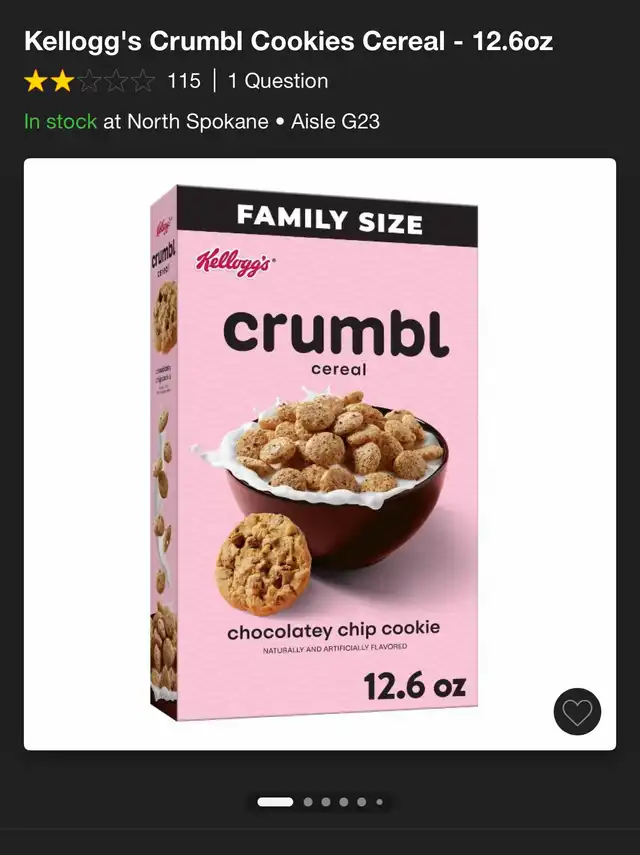Click the second filled yellow star

point(62,81)
